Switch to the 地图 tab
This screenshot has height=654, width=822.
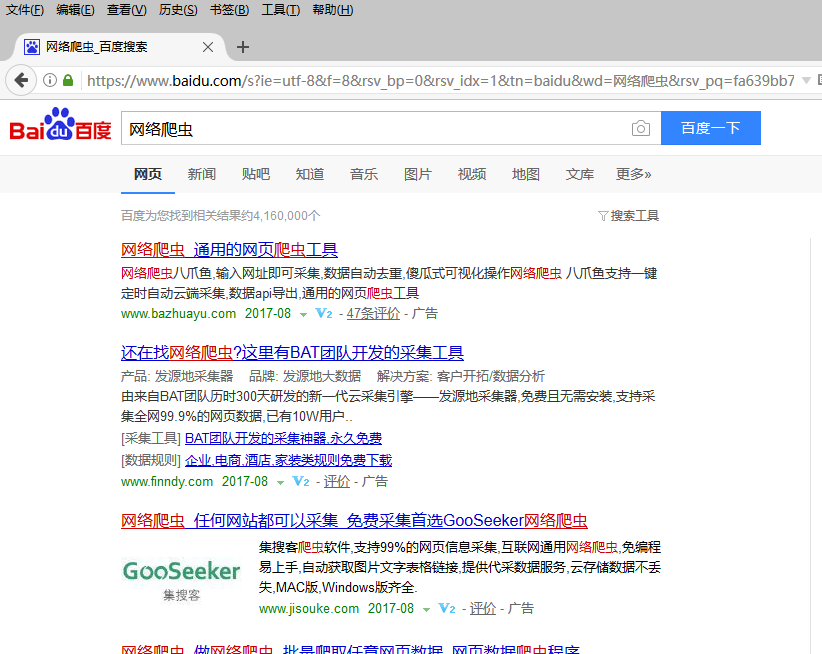pos(526,174)
